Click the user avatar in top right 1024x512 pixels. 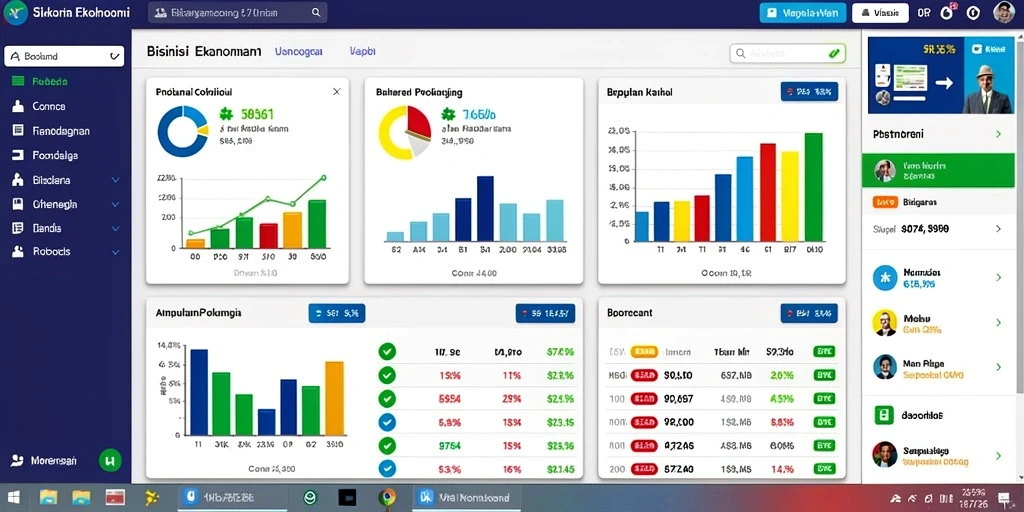1004,12
